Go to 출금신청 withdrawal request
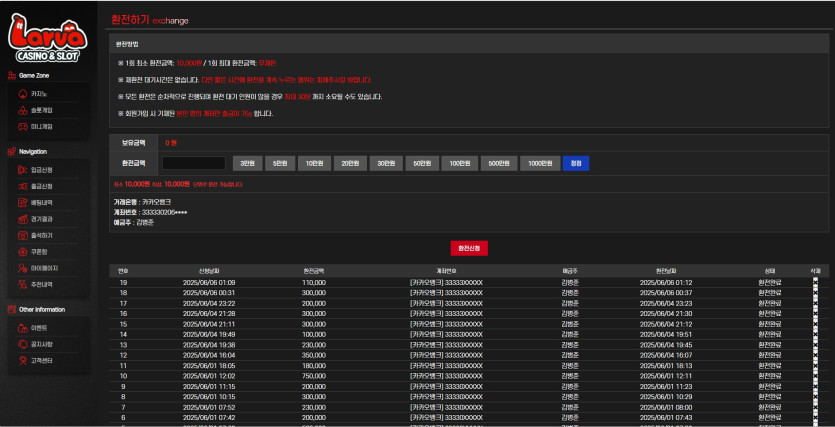This screenshot has height=427, width=835. point(42,186)
